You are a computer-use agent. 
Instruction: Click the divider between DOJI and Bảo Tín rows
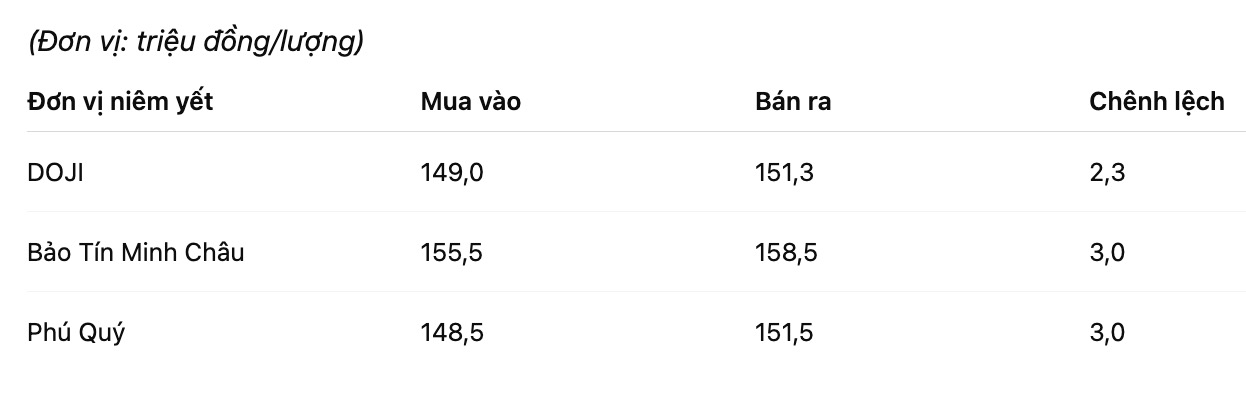(636, 212)
